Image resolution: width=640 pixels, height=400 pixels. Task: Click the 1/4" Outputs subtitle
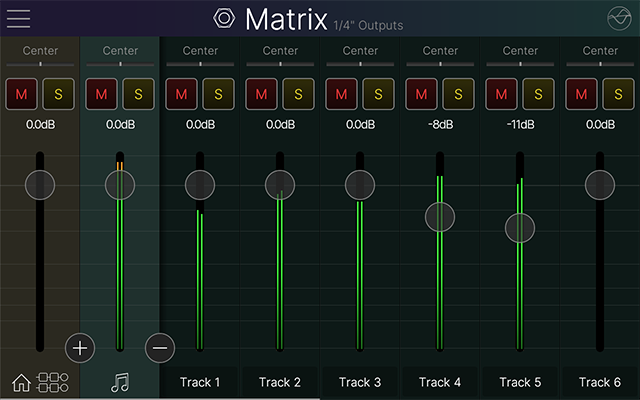pyautogui.click(x=368, y=25)
